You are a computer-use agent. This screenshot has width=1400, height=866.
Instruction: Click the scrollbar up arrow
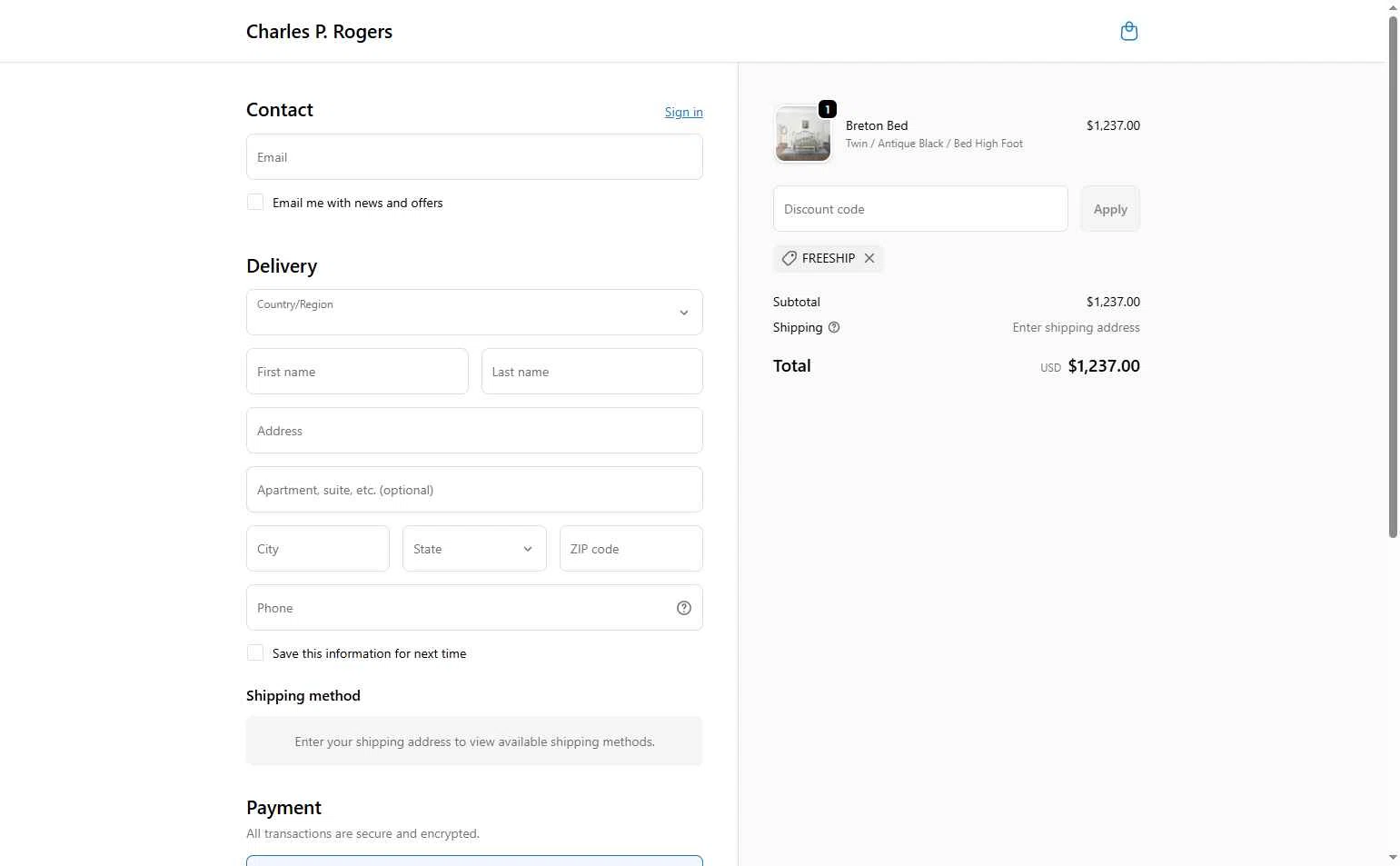[x=1393, y=7]
